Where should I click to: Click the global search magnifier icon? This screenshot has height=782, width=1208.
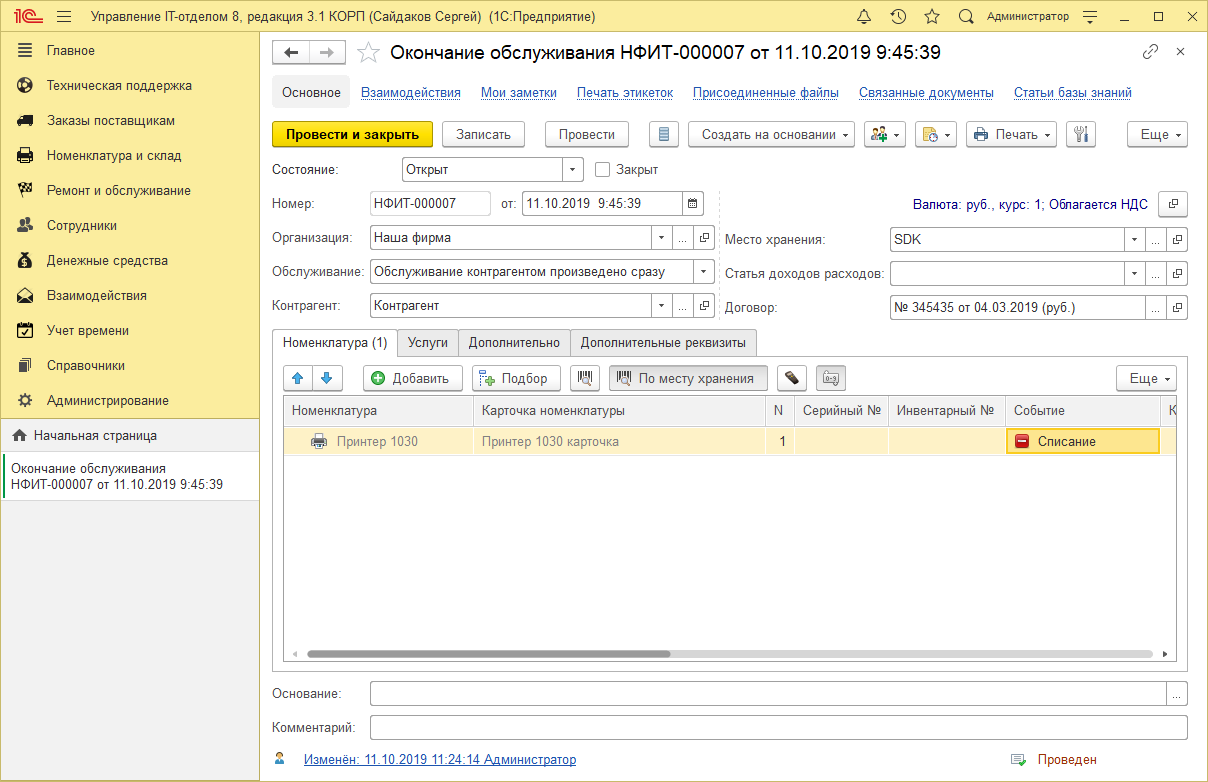tap(965, 16)
